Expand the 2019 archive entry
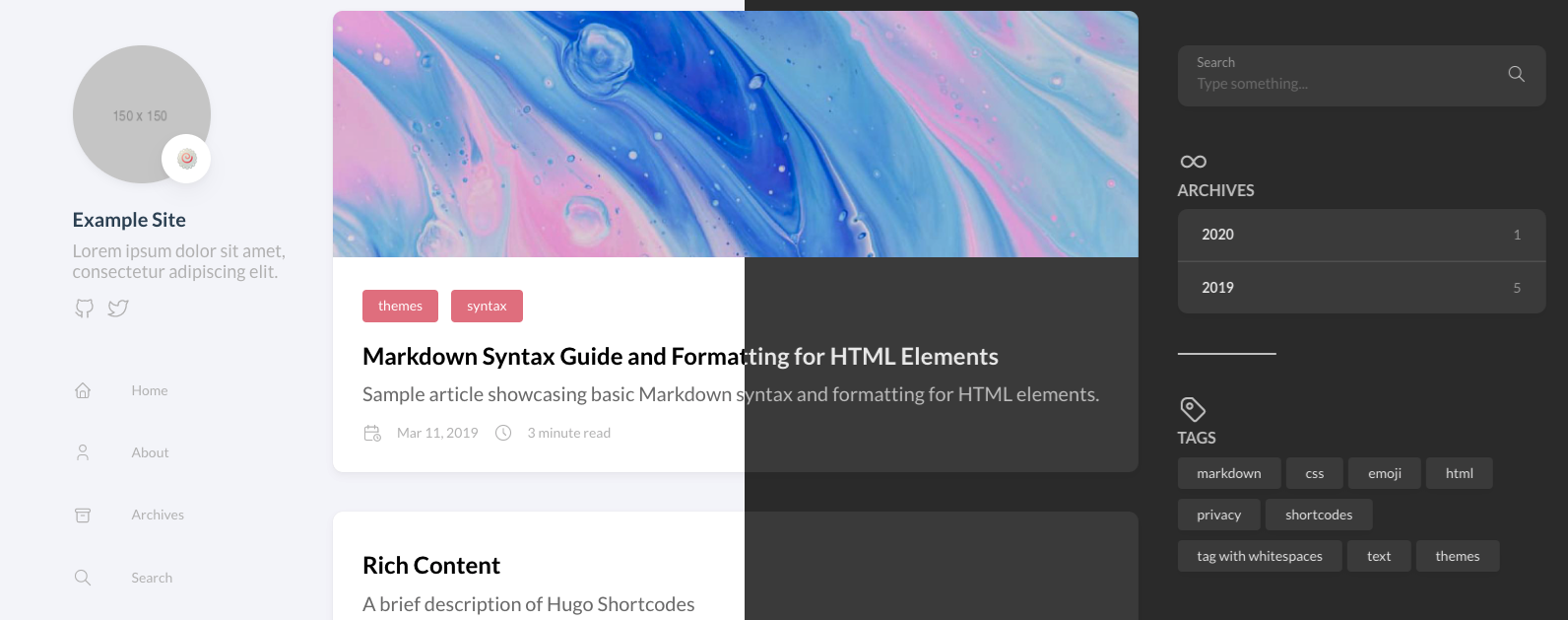The image size is (1568, 620). [1361, 287]
